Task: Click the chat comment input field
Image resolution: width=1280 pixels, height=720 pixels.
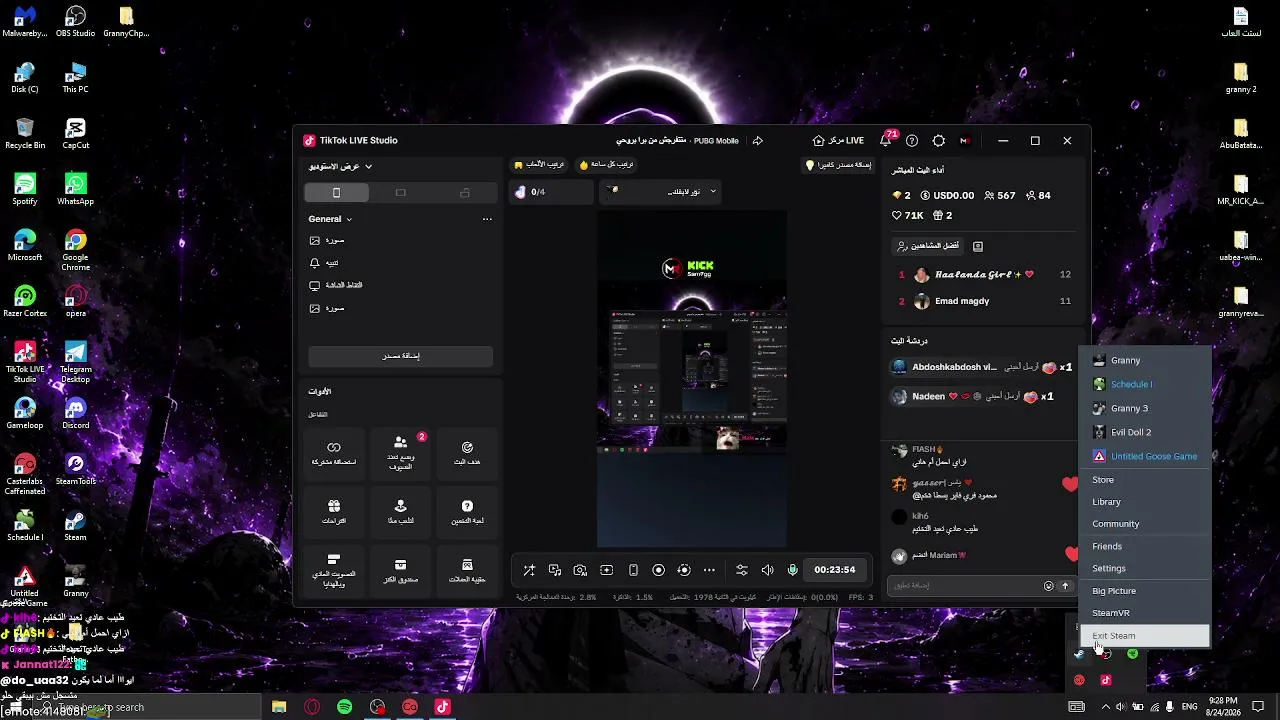Action: (965, 586)
